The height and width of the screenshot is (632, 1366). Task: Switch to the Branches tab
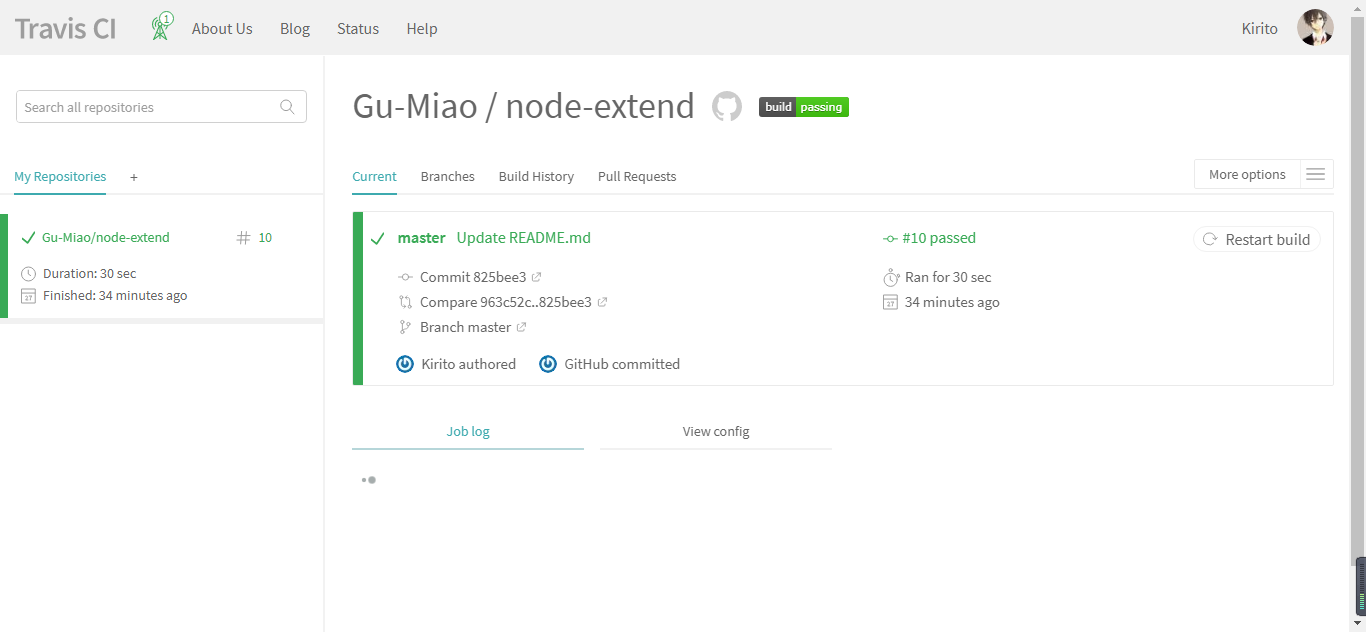pyautogui.click(x=448, y=177)
